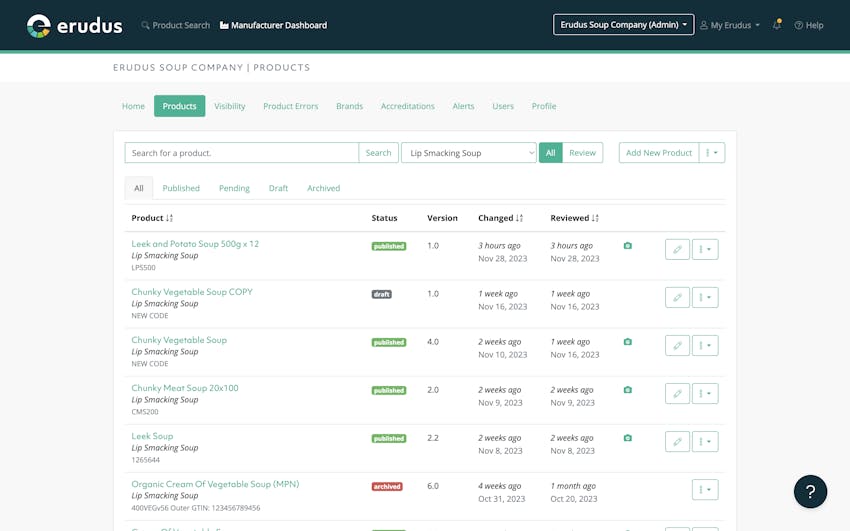Open the Profile tab
Screen dimensions: 850x531
point(544,106)
